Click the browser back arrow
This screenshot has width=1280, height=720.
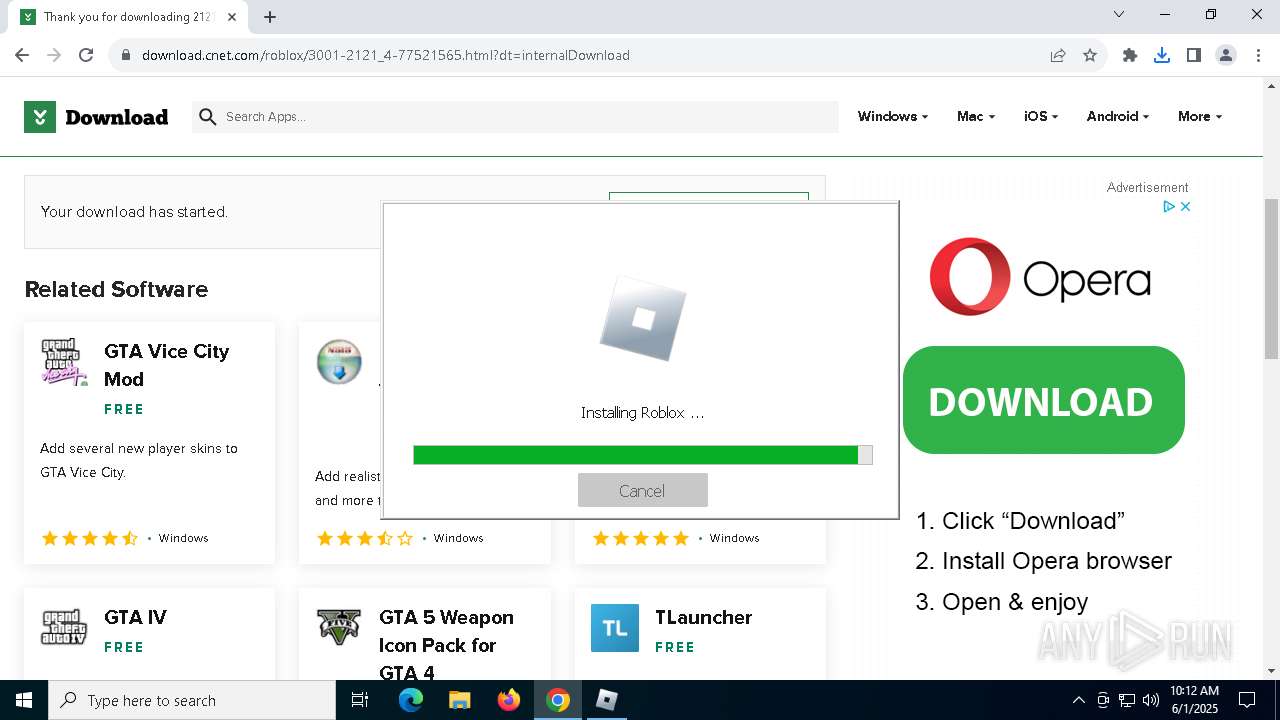(22, 55)
